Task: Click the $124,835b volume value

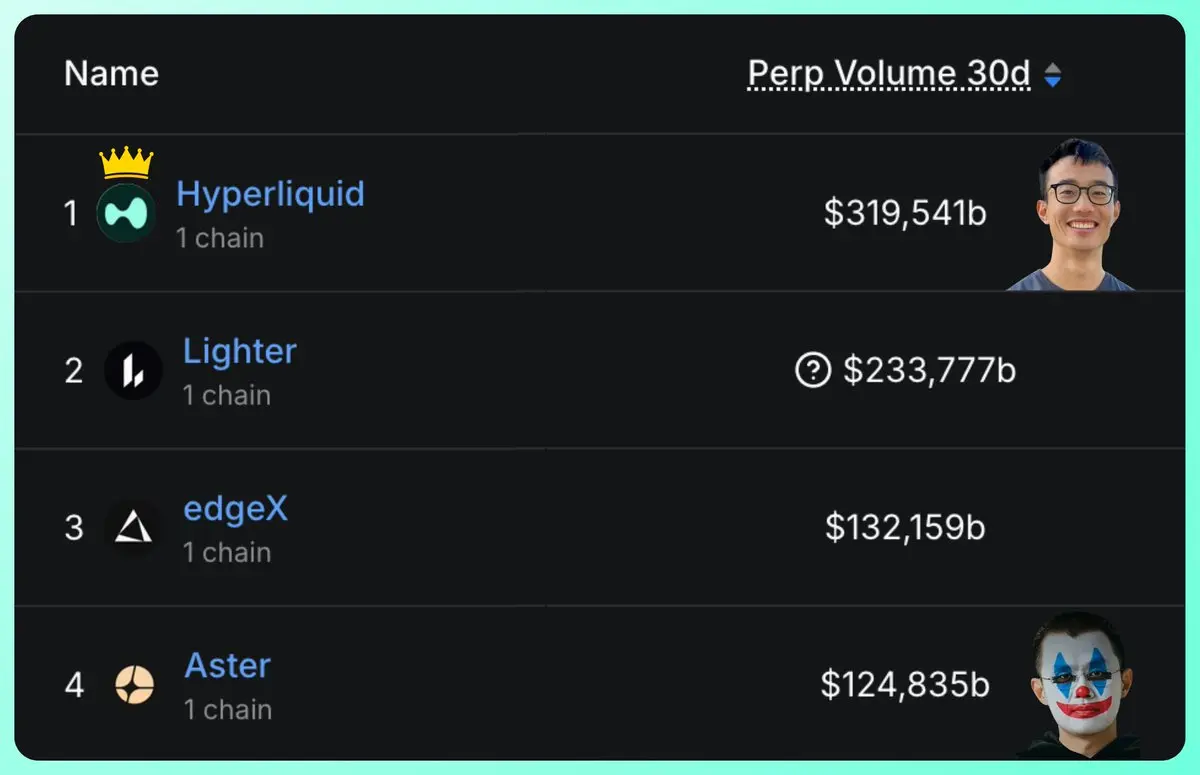Action: pyautogui.click(x=905, y=685)
